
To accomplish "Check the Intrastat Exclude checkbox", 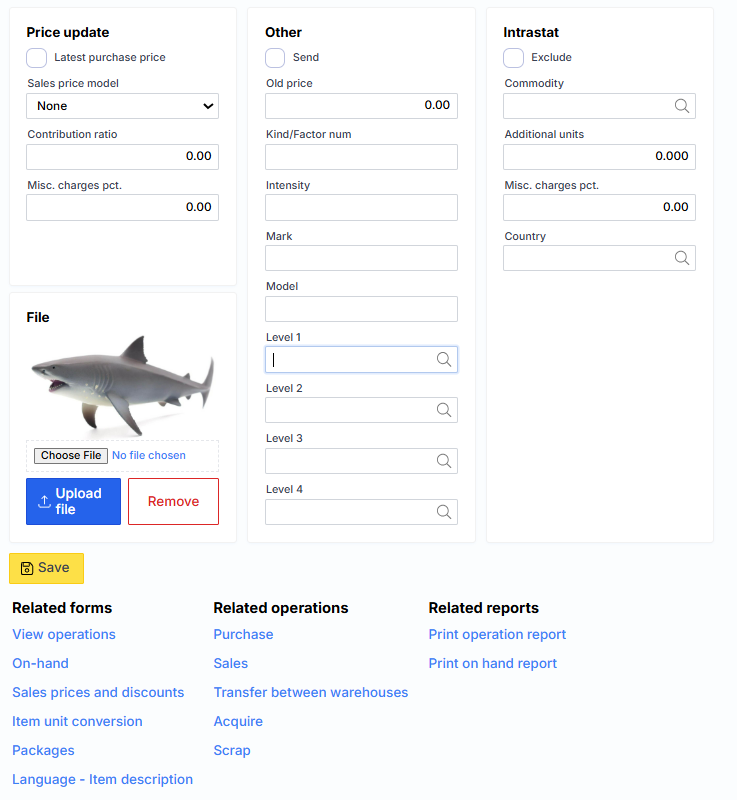I will click(x=514, y=58).
